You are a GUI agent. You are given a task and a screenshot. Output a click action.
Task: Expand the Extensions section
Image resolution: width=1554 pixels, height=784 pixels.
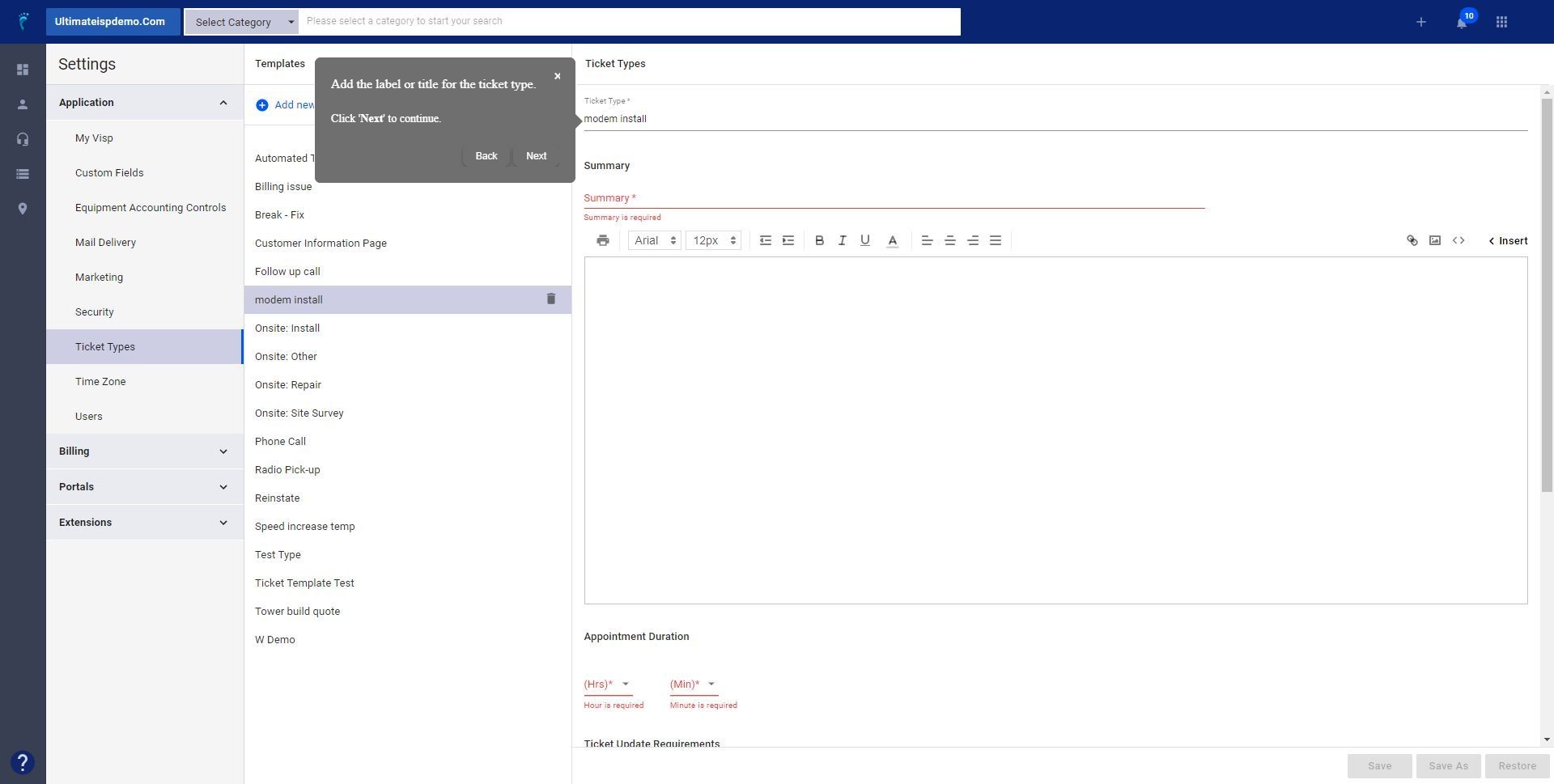click(x=145, y=523)
